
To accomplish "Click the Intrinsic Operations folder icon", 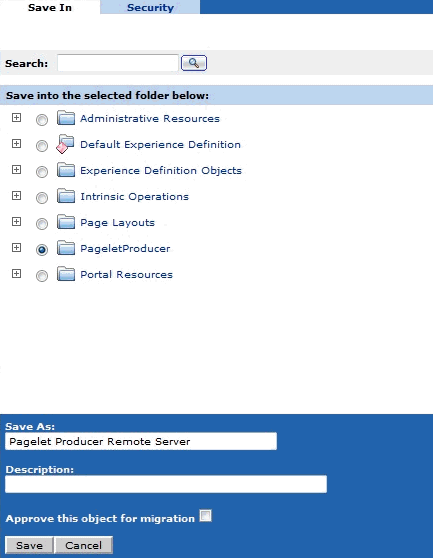I will (66, 196).
